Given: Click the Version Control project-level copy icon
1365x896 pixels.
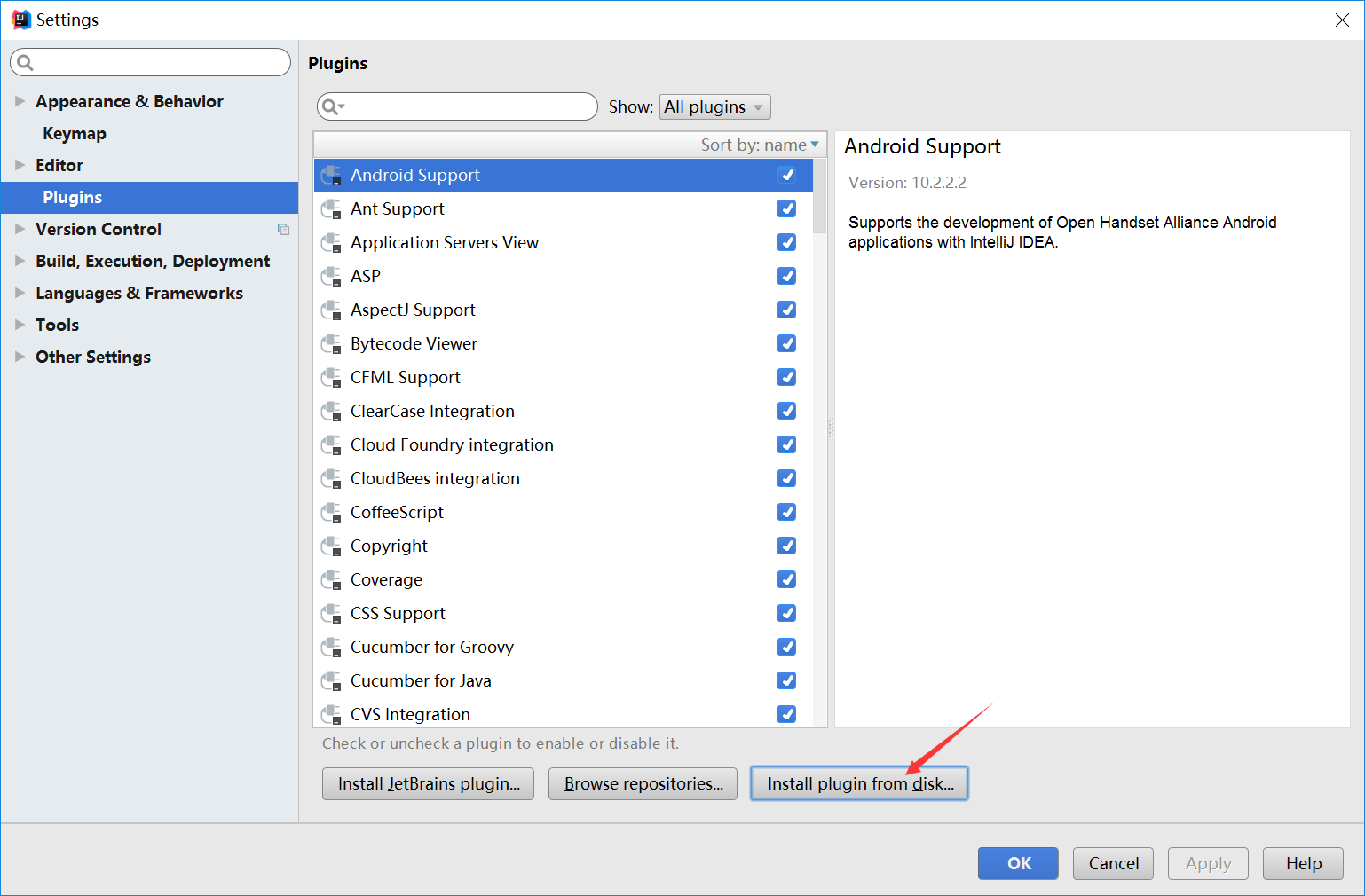Looking at the screenshot, I should [x=283, y=230].
